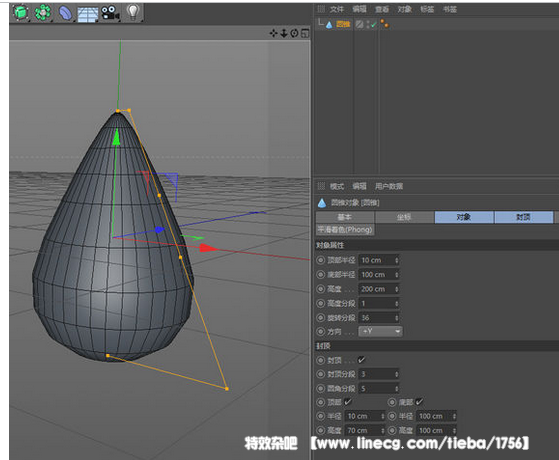Switch to the 基本 tab
Screen dimensions: 559x460
click(x=345, y=217)
